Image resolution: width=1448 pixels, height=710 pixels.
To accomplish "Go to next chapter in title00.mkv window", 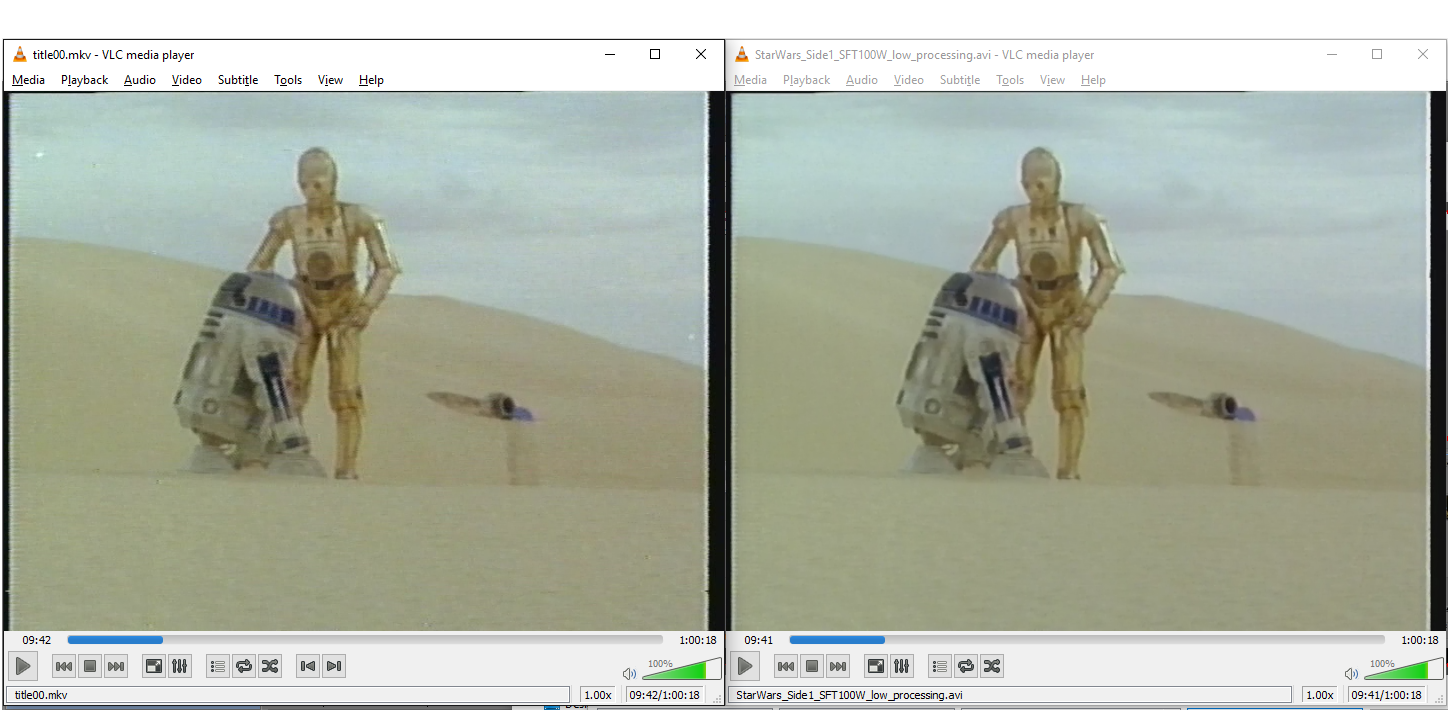I will 334,666.
